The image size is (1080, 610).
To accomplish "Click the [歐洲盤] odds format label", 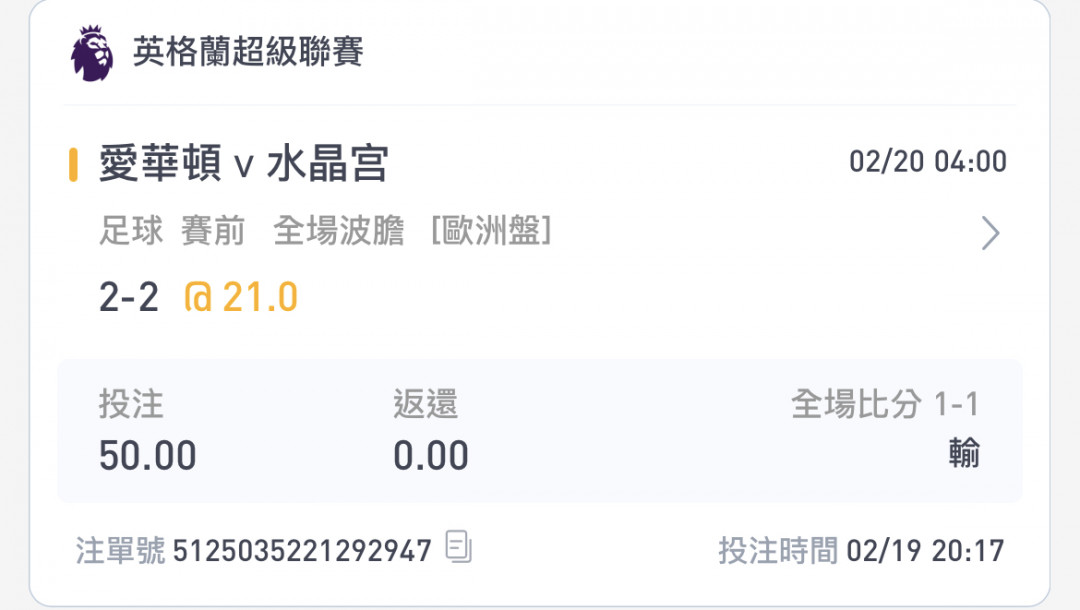I will [x=491, y=231].
